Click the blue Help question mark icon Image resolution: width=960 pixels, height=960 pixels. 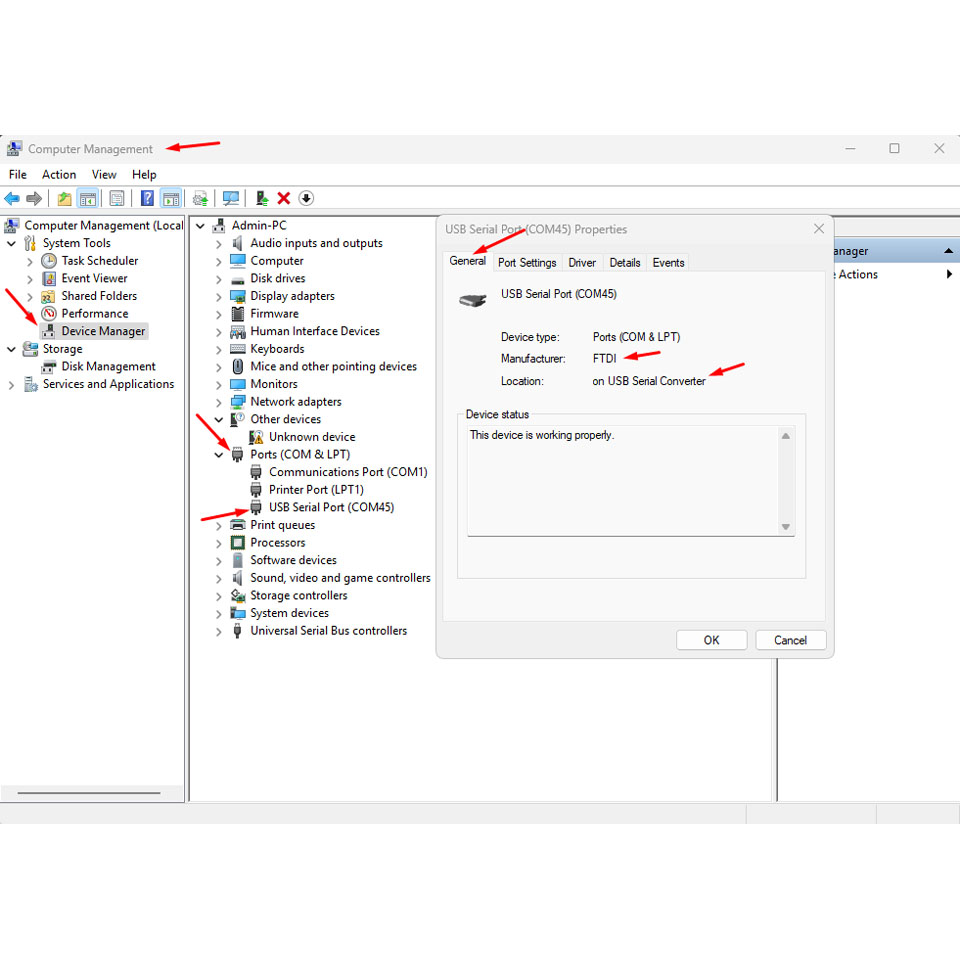(x=147, y=198)
